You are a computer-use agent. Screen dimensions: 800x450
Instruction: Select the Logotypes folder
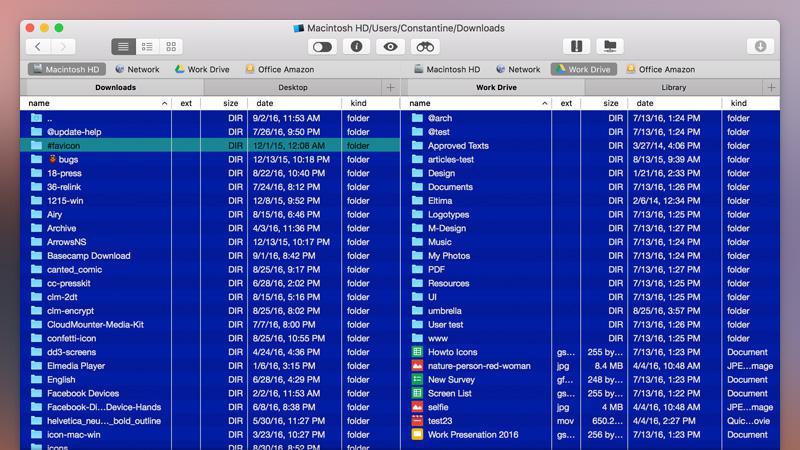pyautogui.click(x=591, y=214)
